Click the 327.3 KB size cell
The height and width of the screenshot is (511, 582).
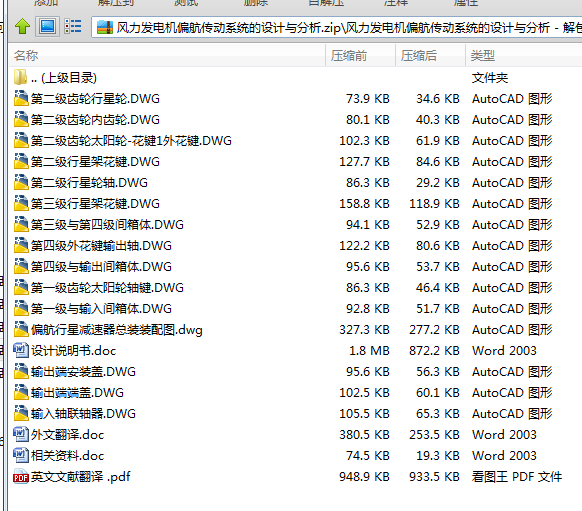364,330
